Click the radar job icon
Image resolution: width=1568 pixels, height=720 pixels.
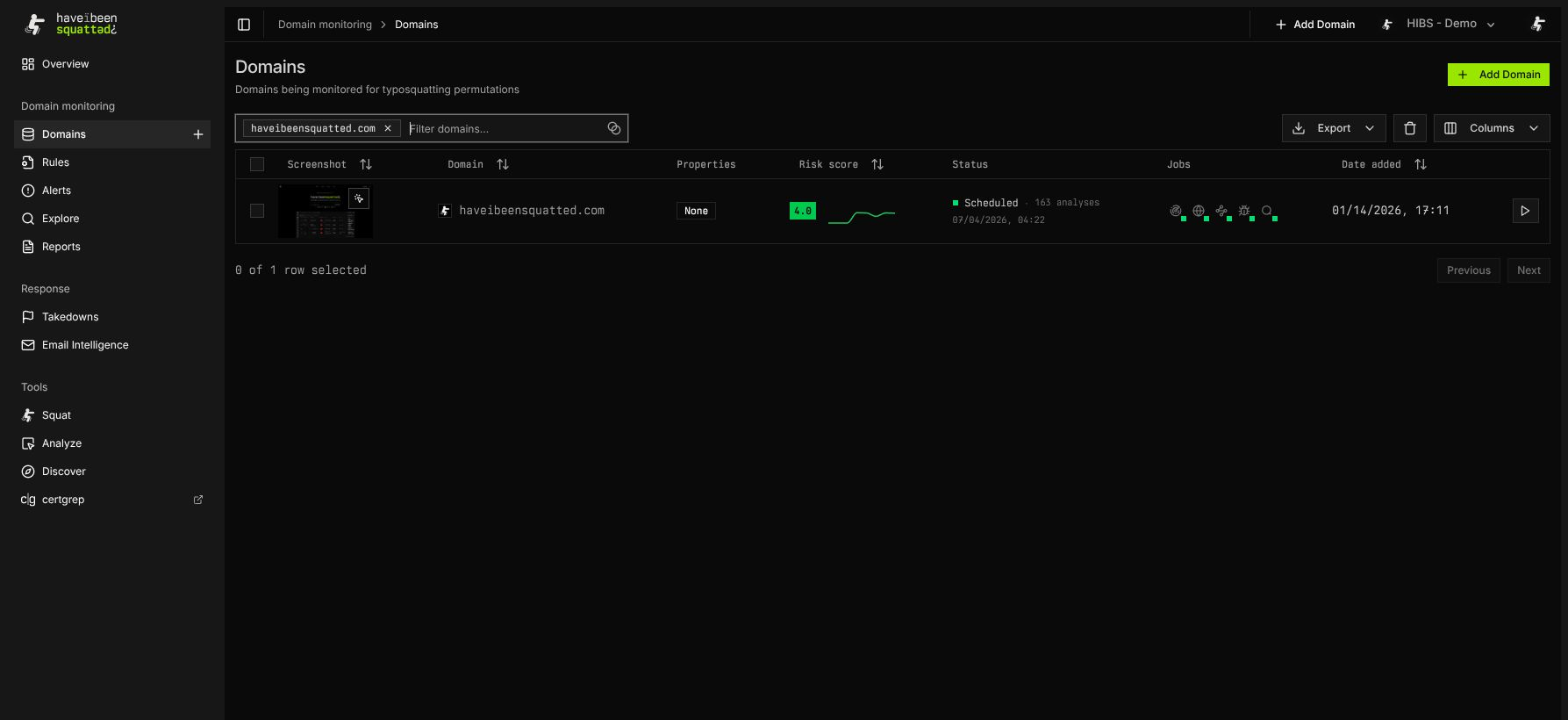pos(1176,211)
